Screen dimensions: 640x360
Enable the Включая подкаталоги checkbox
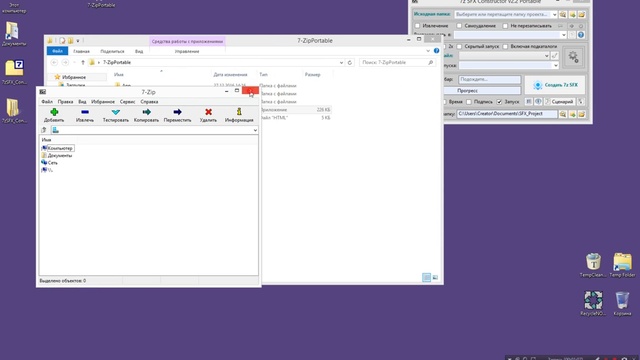click(x=505, y=47)
